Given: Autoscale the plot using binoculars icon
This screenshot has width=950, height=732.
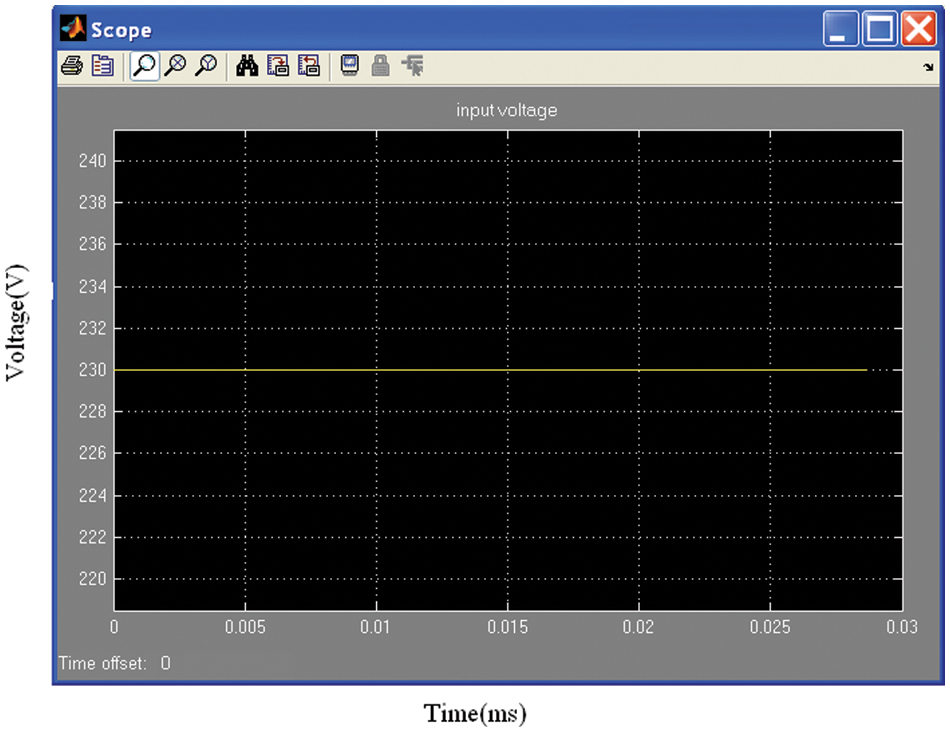Looking at the screenshot, I should (248, 67).
